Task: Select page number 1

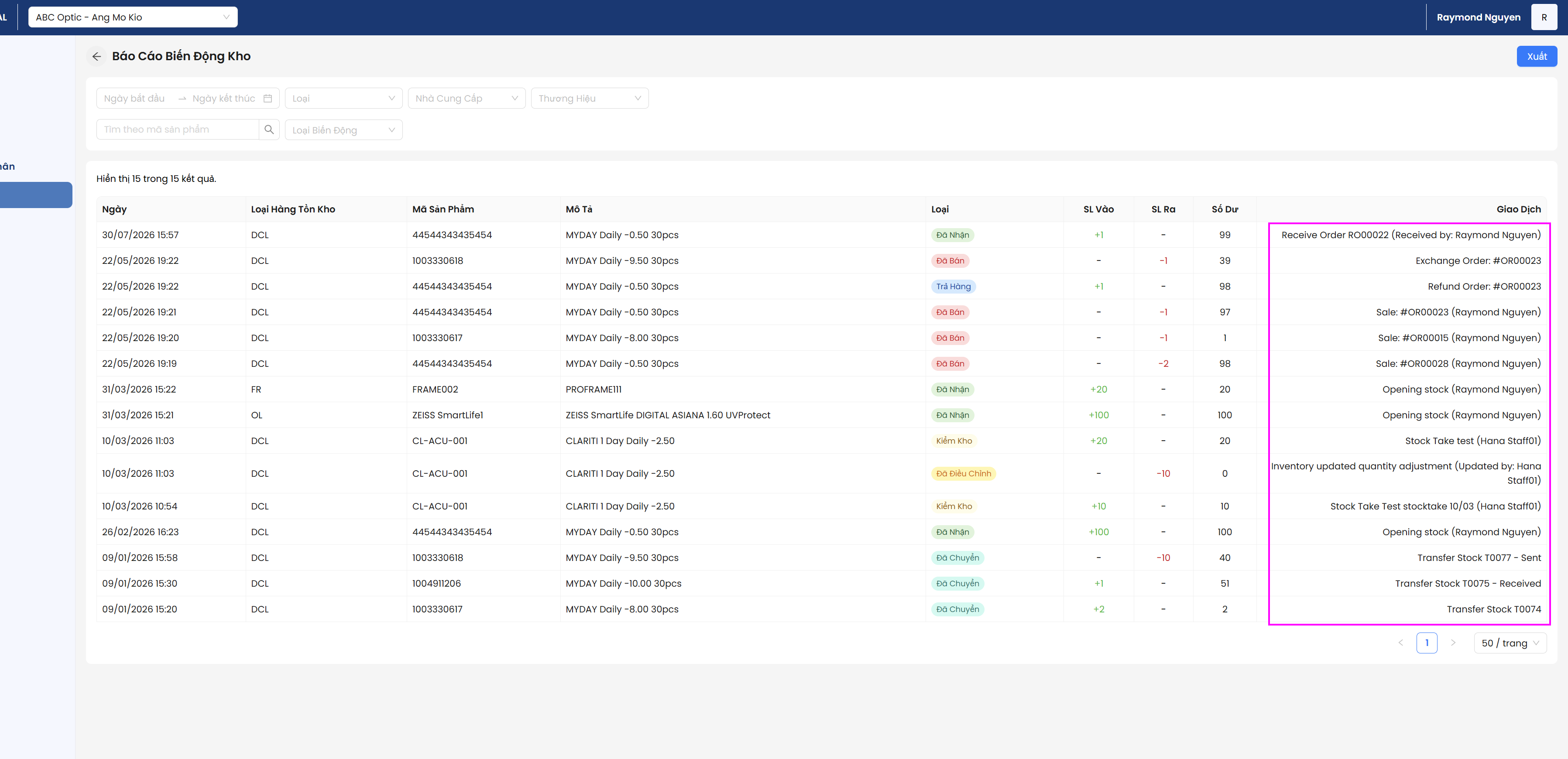Action: (1427, 643)
